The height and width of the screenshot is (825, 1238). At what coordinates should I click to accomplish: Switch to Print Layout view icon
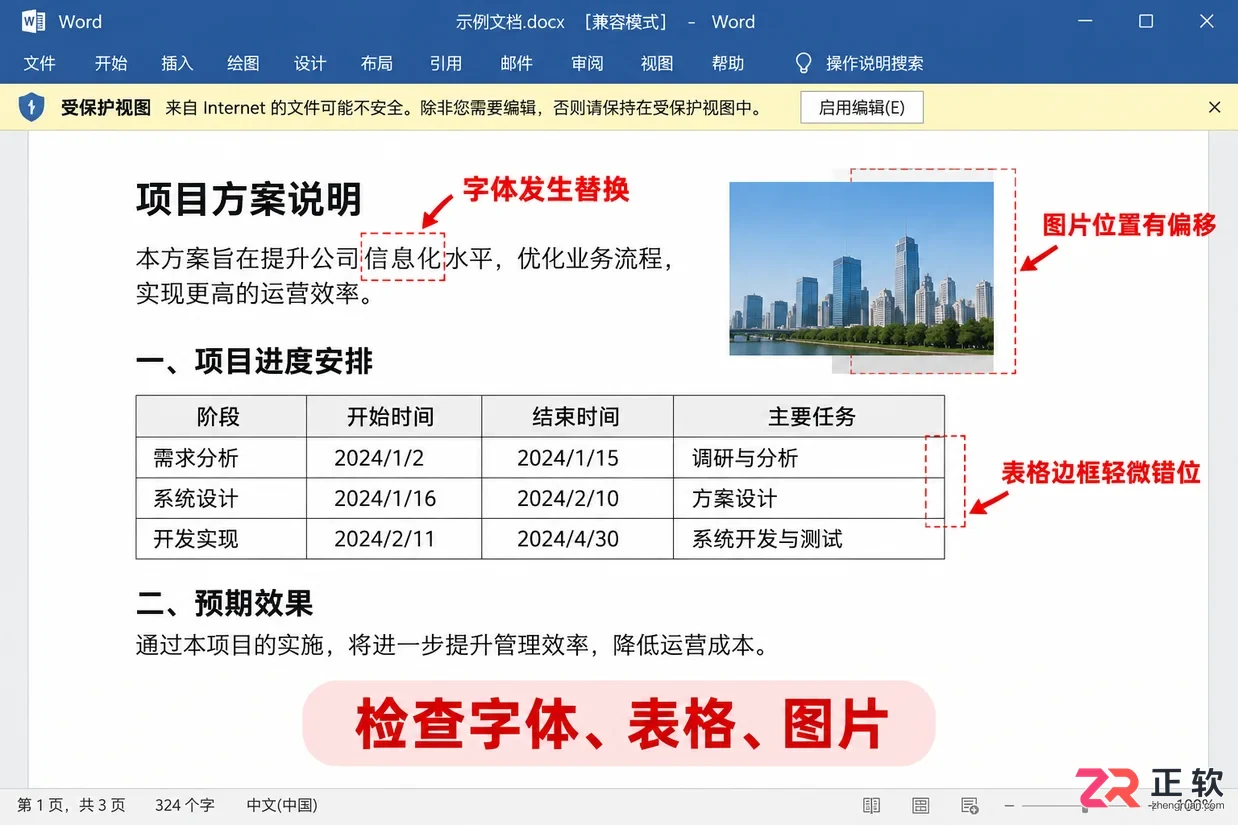[920, 805]
